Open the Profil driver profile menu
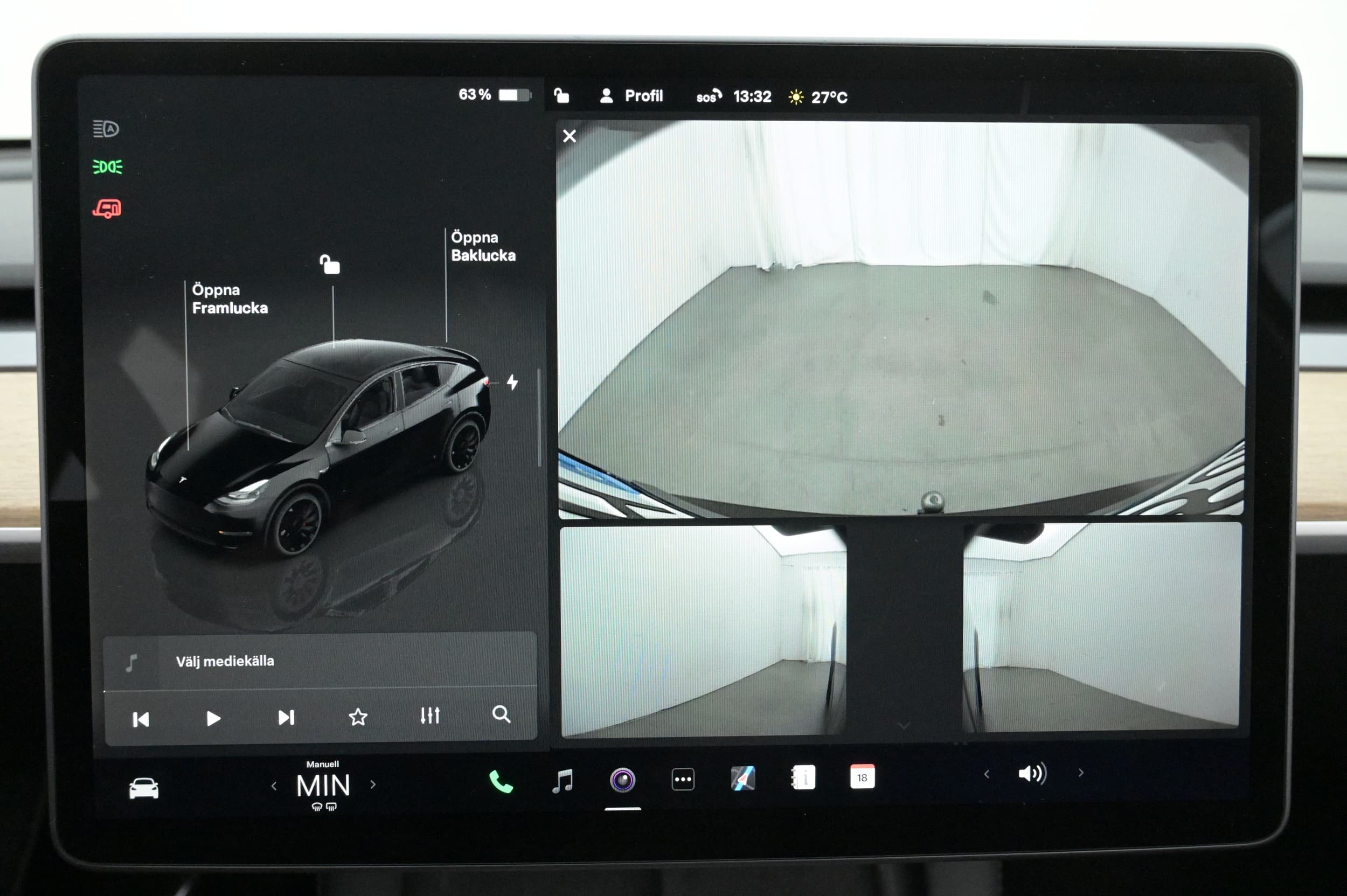1347x896 pixels. point(631,95)
